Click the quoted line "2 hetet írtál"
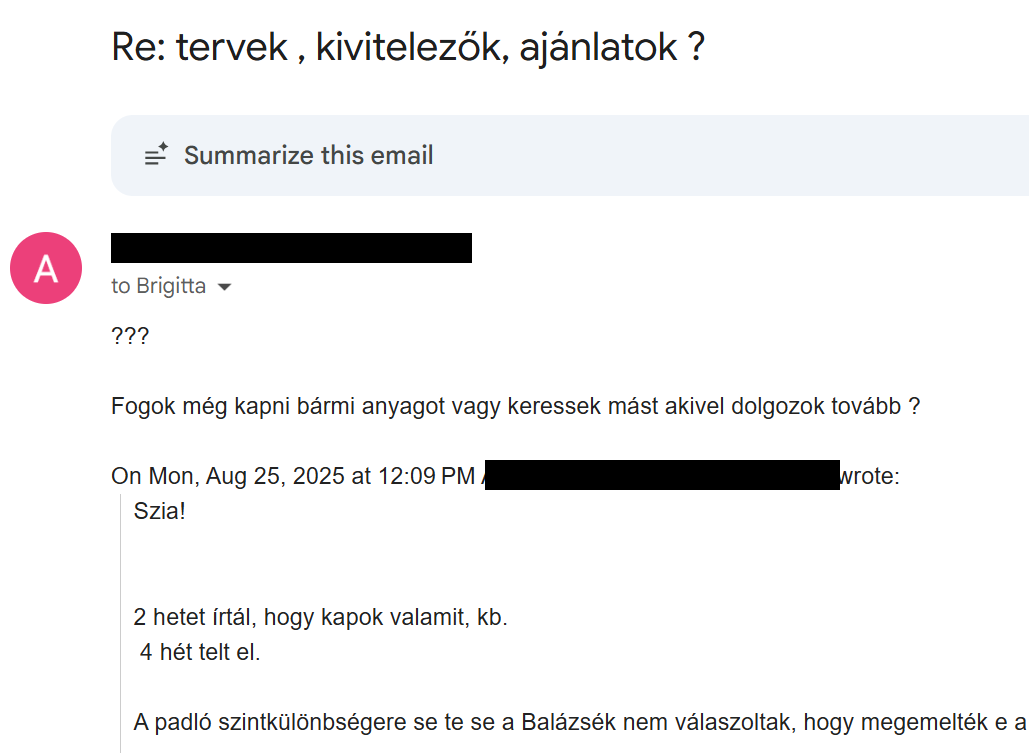The height and width of the screenshot is (753, 1029). (x=320, y=618)
